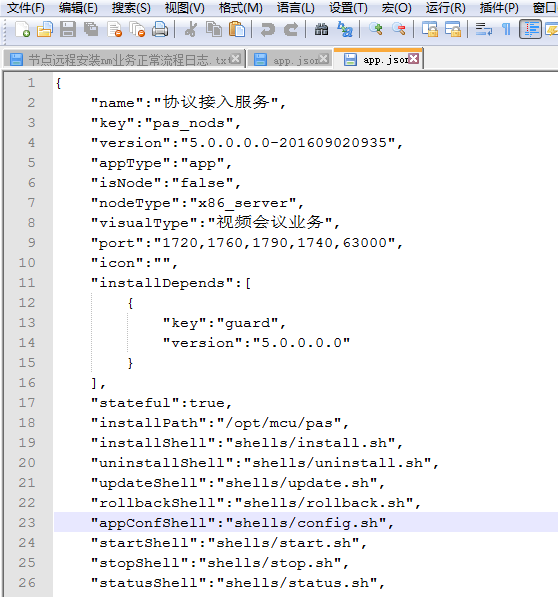This screenshot has width=558, height=597.
Task: Click the "name":"协议接入服务" line
Action: (x=188, y=102)
